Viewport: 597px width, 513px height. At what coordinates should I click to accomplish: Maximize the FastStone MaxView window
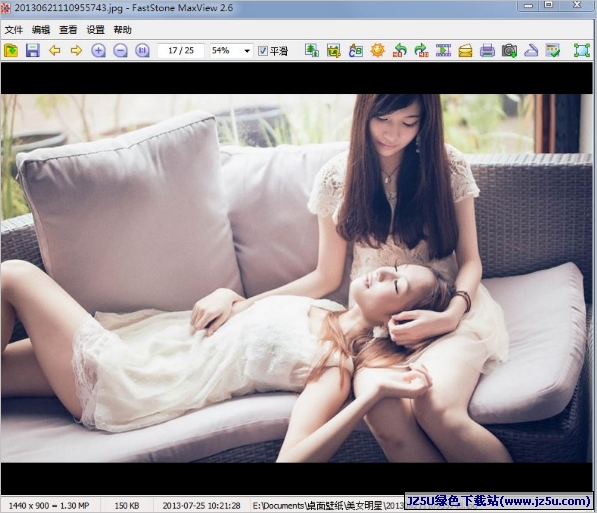549,5
